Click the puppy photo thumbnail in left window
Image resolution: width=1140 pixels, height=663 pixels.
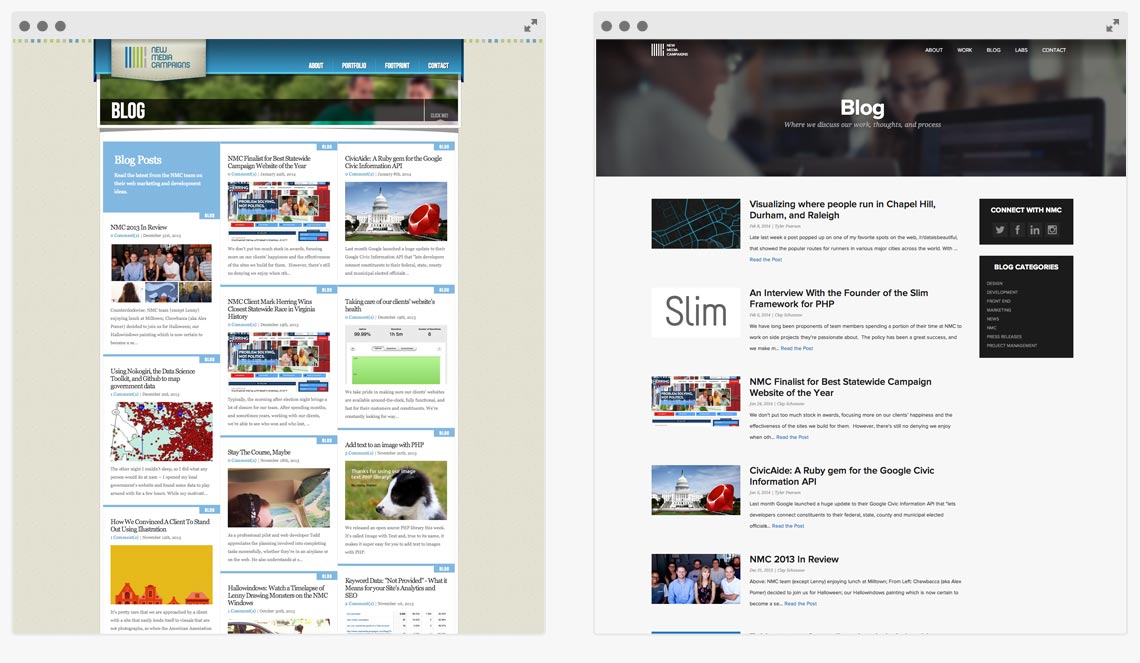[396, 490]
